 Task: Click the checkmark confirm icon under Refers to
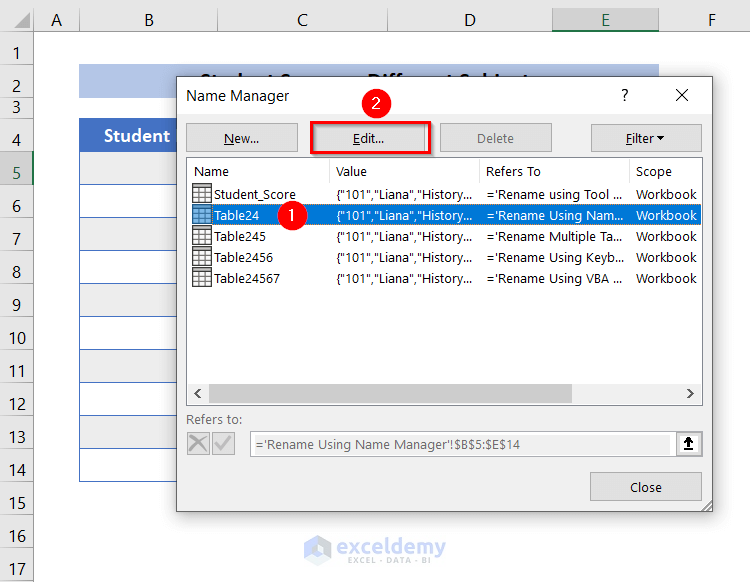(223, 444)
